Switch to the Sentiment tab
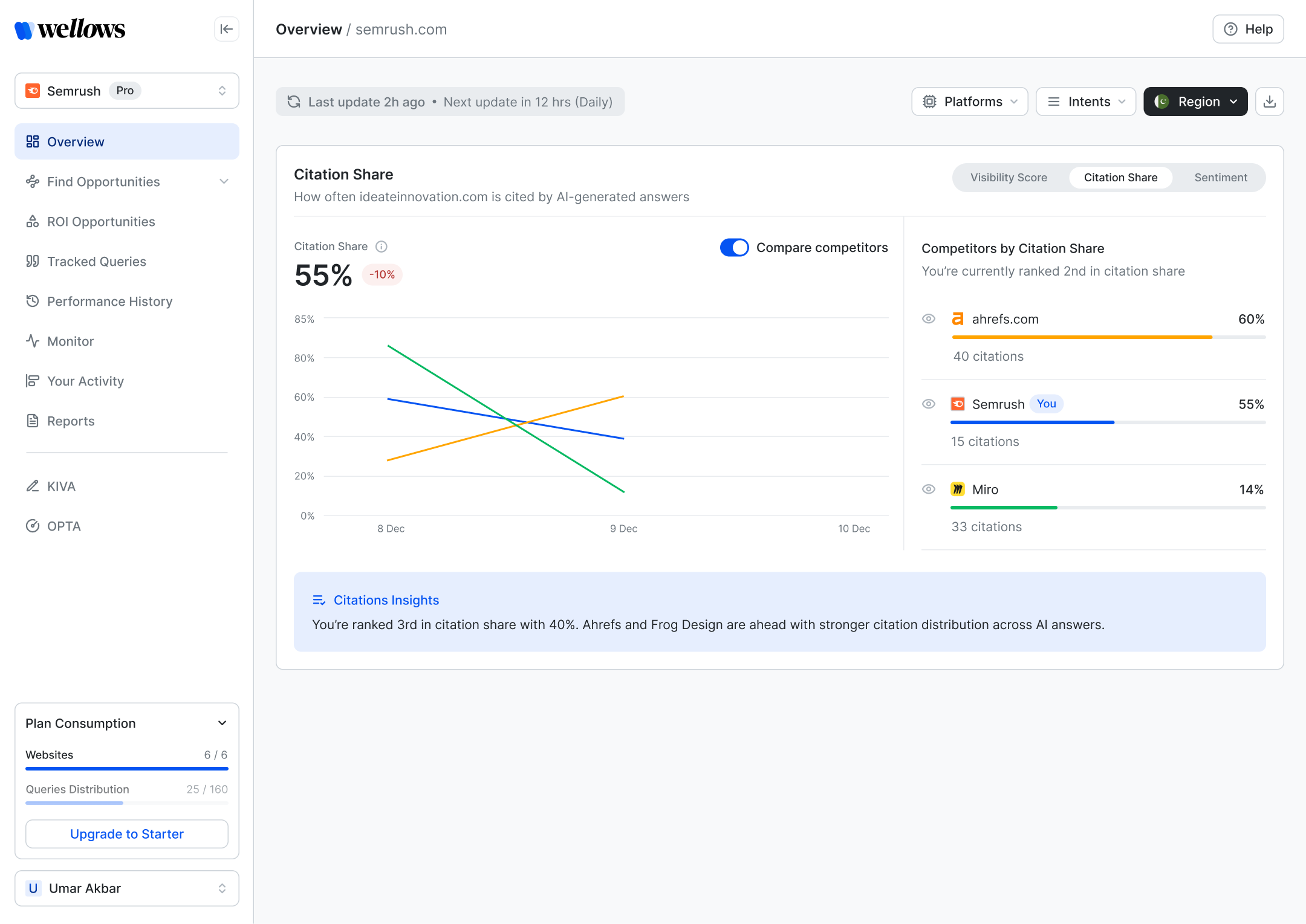This screenshot has width=1306, height=924. tap(1221, 178)
